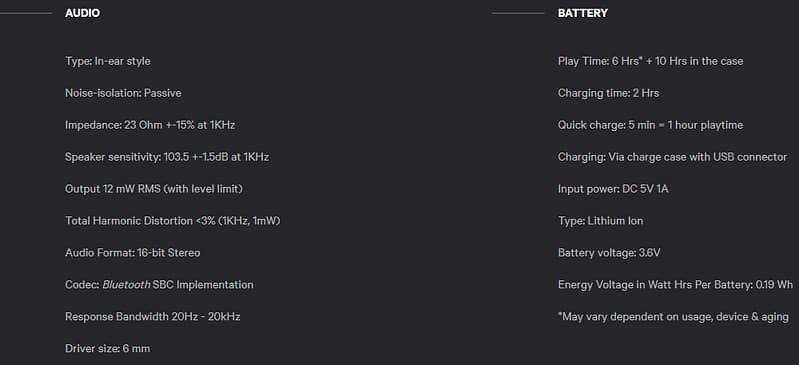Click the Audio Format 16-bit Stereo line
Viewport: 799px width, 365px height.
132,253
